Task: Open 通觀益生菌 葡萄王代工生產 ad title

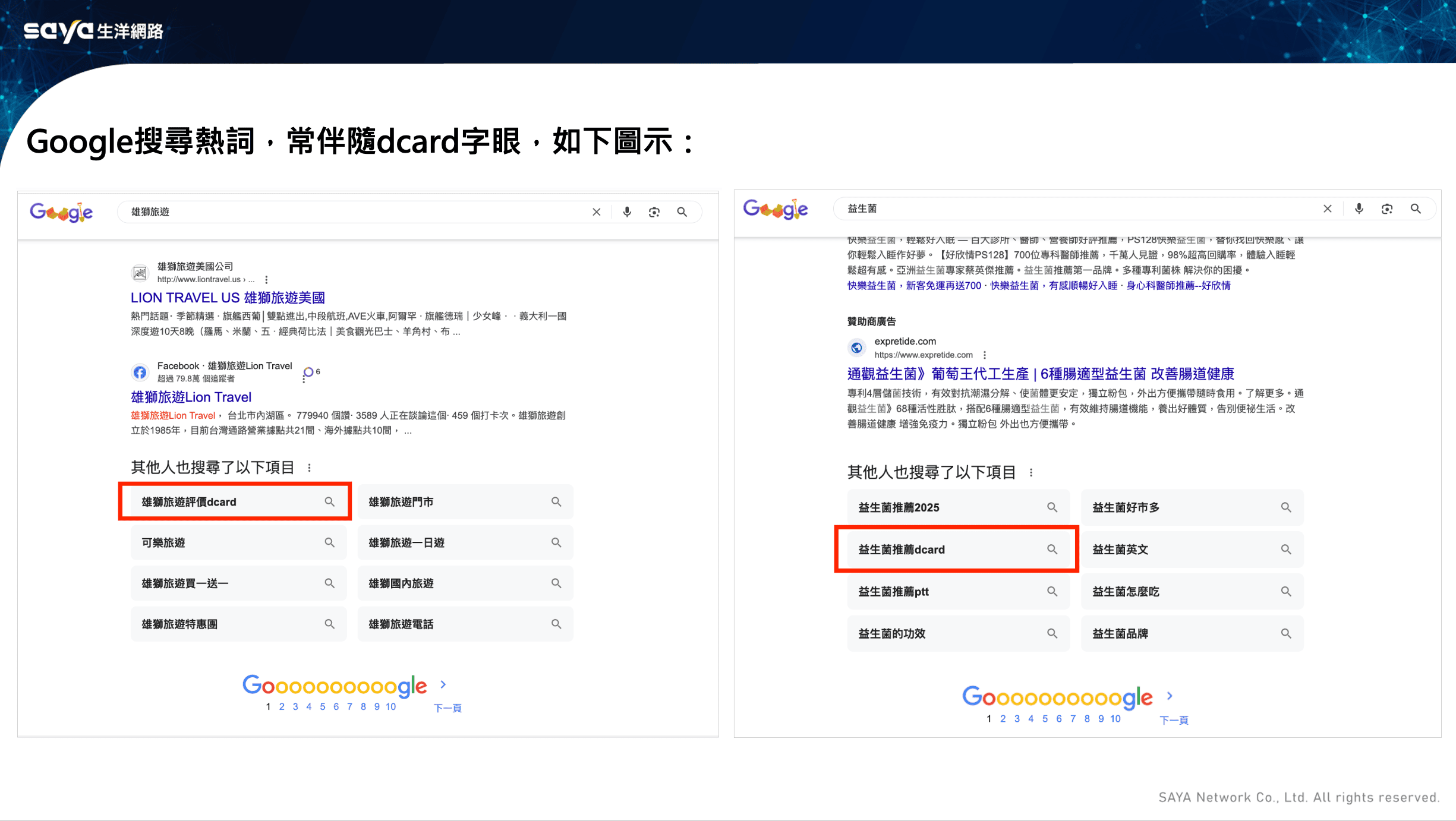Action: point(1041,374)
